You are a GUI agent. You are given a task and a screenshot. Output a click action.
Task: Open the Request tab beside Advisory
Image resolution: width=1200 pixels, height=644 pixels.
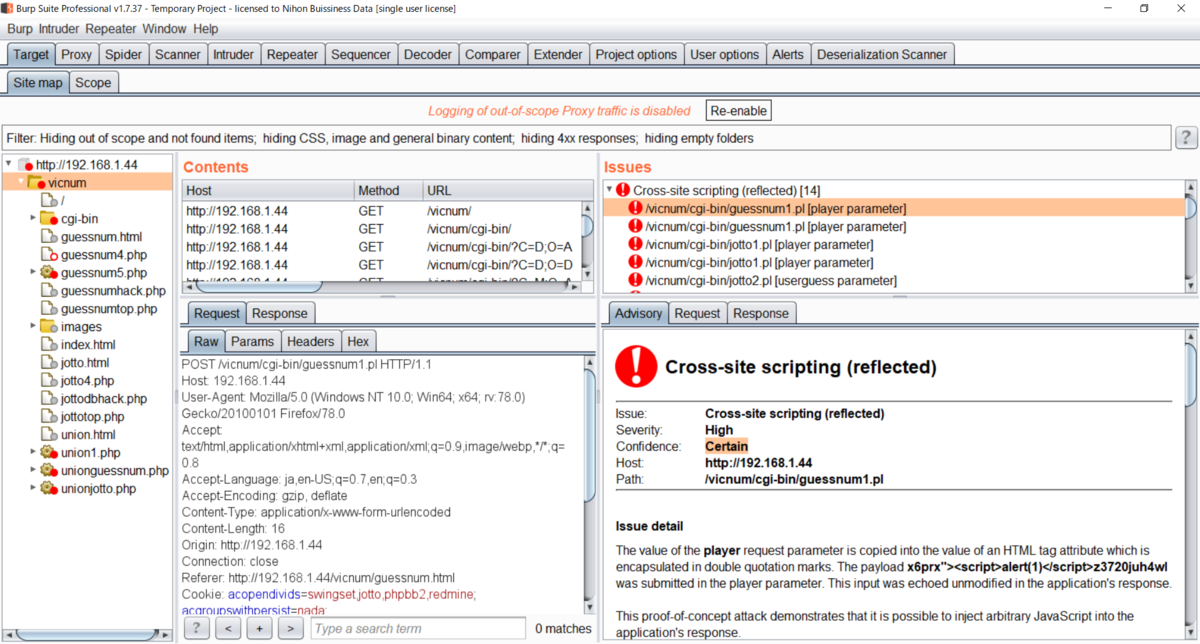click(x=697, y=313)
